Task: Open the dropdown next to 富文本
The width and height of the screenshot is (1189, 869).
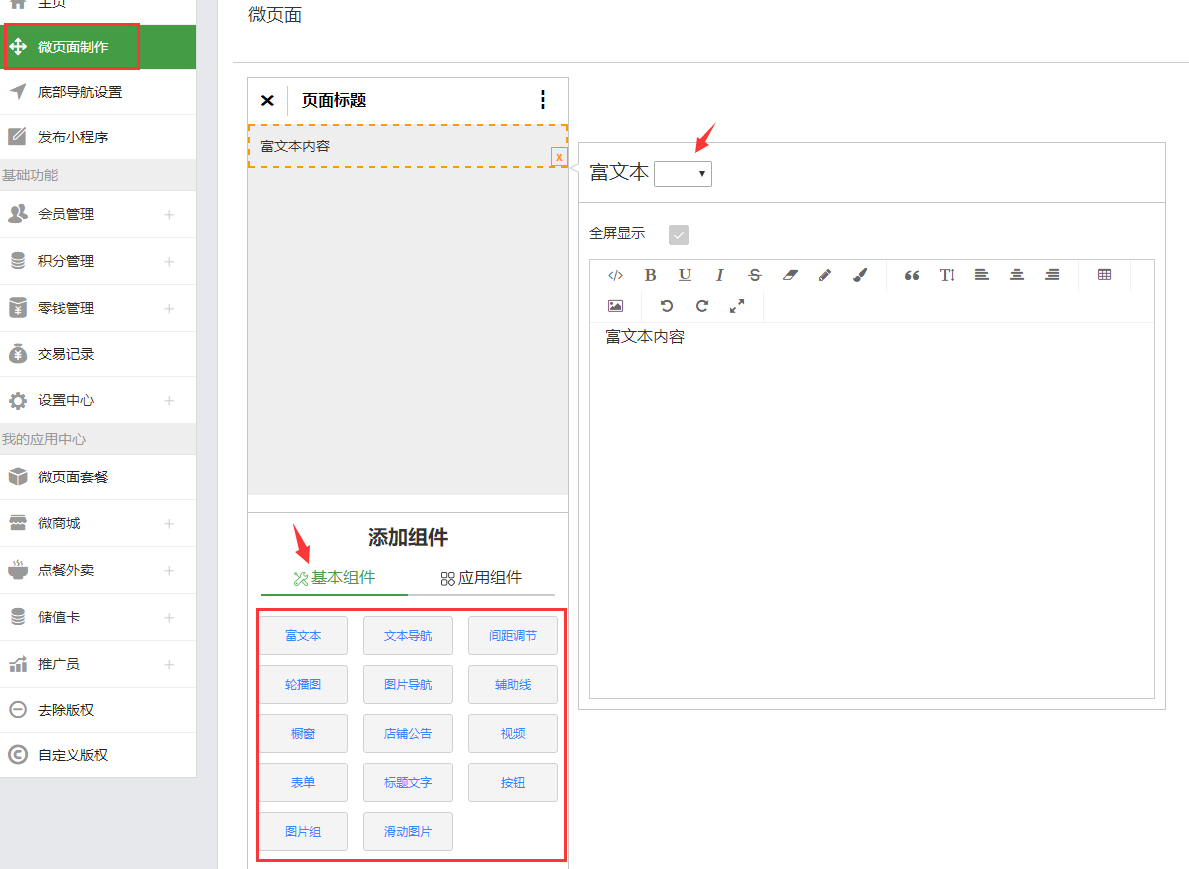Action: 683,174
